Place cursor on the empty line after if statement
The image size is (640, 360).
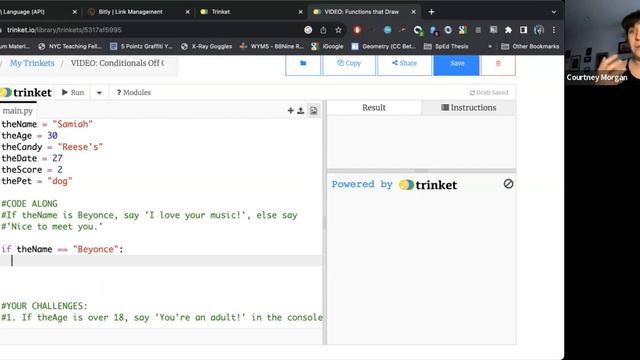pyautogui.click(x=161, y=261)
